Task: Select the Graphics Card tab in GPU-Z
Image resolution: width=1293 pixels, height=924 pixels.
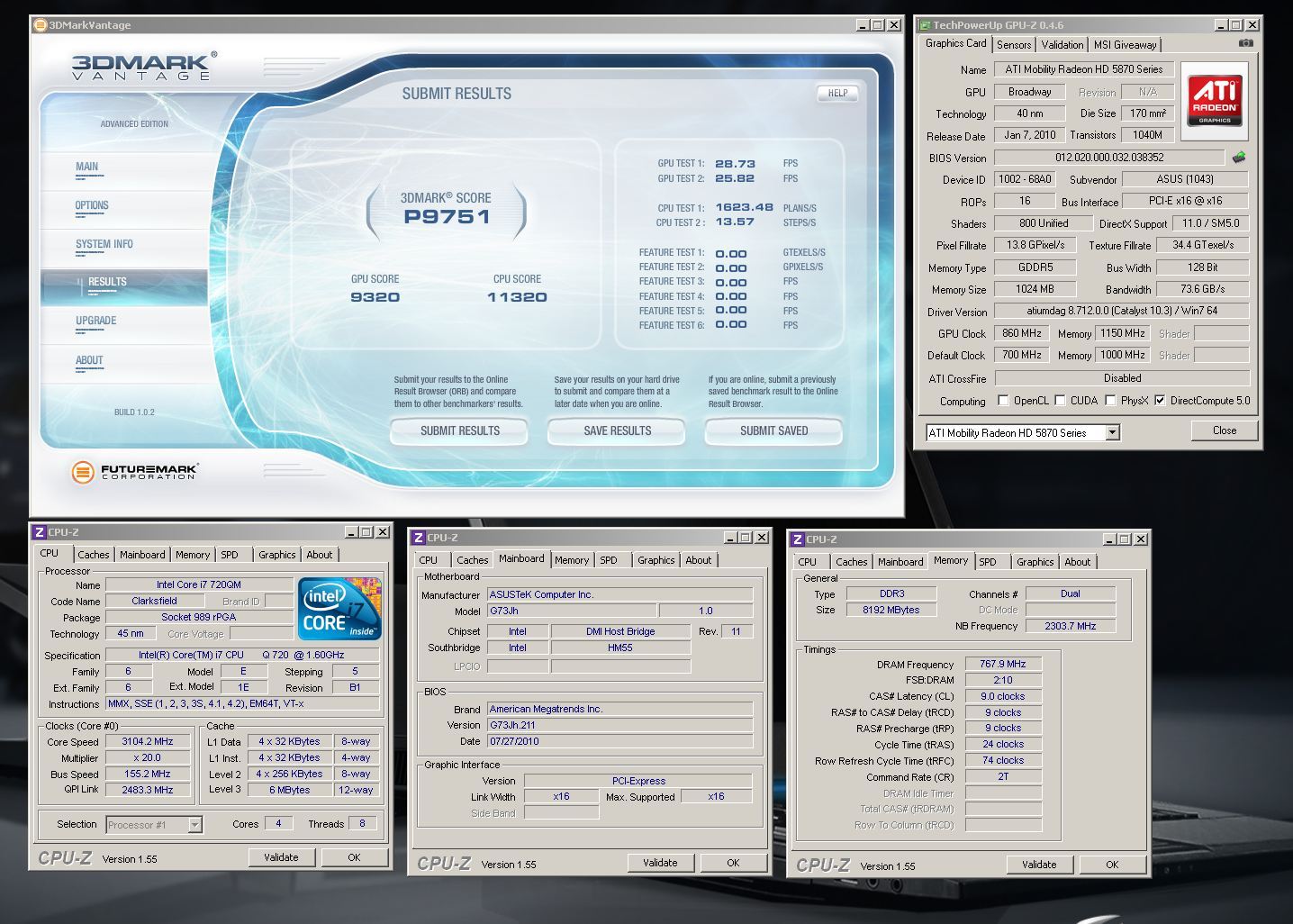Action: 956,43
